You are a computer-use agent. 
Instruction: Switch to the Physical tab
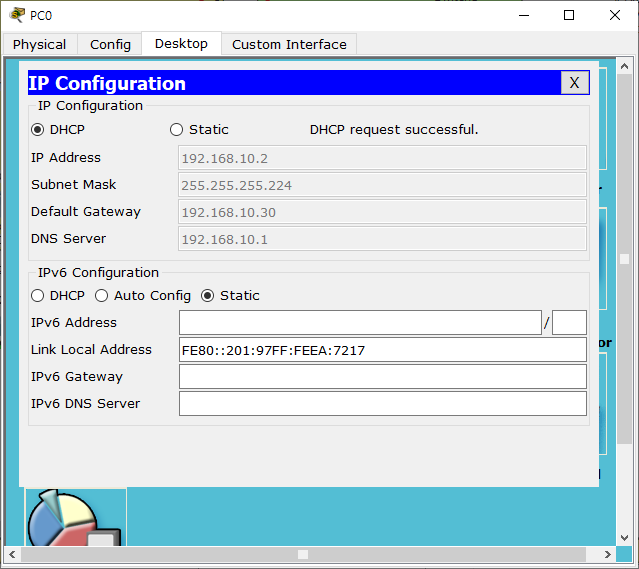point(40,44)
